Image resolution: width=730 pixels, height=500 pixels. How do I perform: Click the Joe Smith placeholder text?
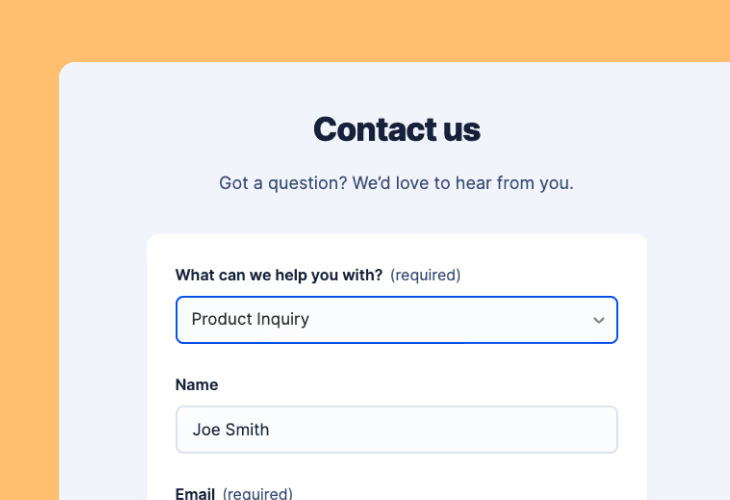[231, 429]
